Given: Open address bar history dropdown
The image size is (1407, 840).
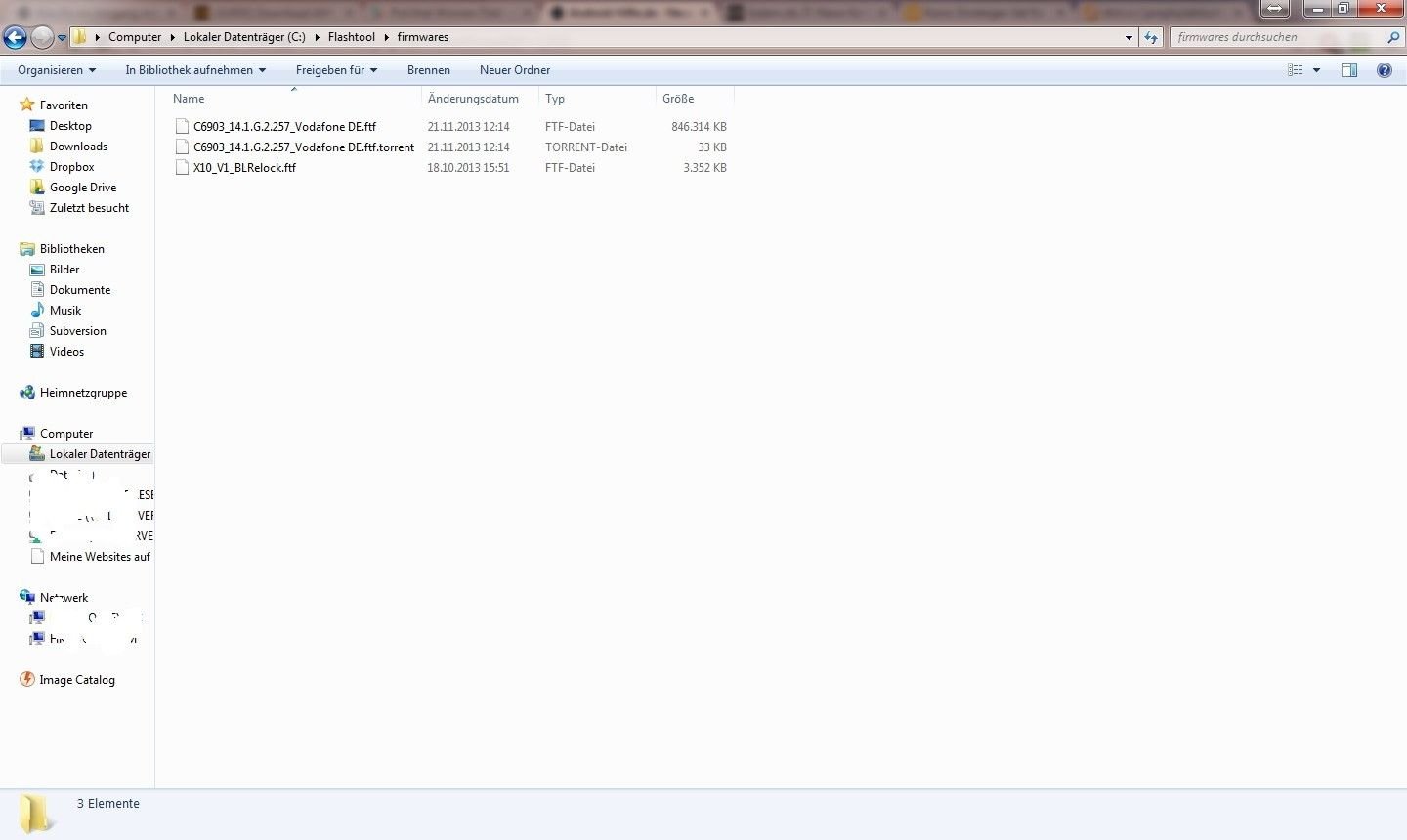Looking at the screenshot, I should pos(1129,37).
